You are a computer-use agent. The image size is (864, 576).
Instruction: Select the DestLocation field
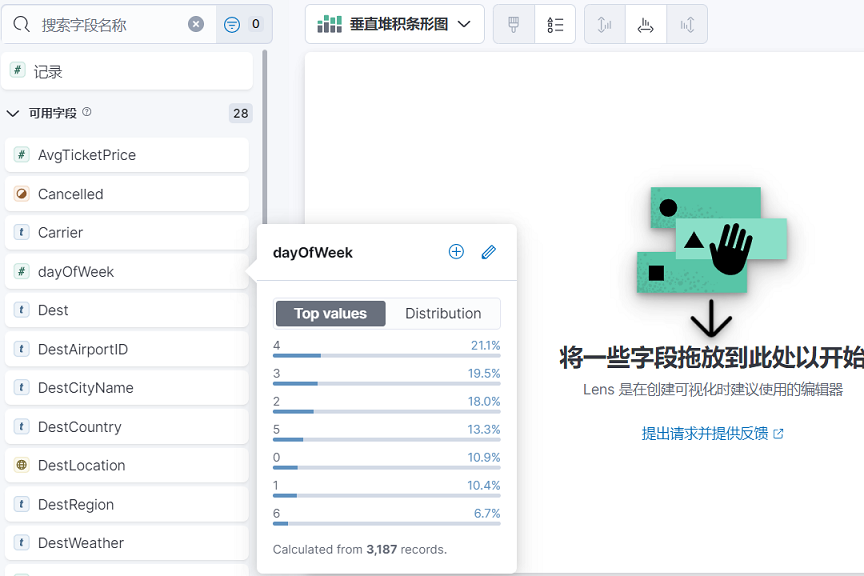127,465
